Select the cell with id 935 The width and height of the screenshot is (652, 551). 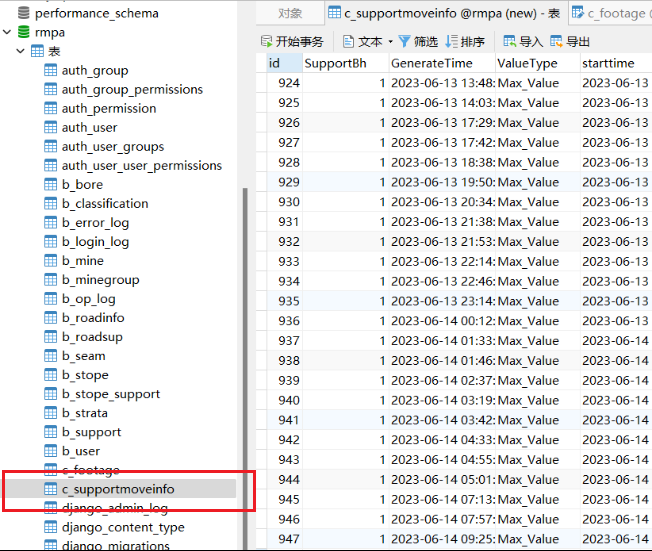[284, 301]
